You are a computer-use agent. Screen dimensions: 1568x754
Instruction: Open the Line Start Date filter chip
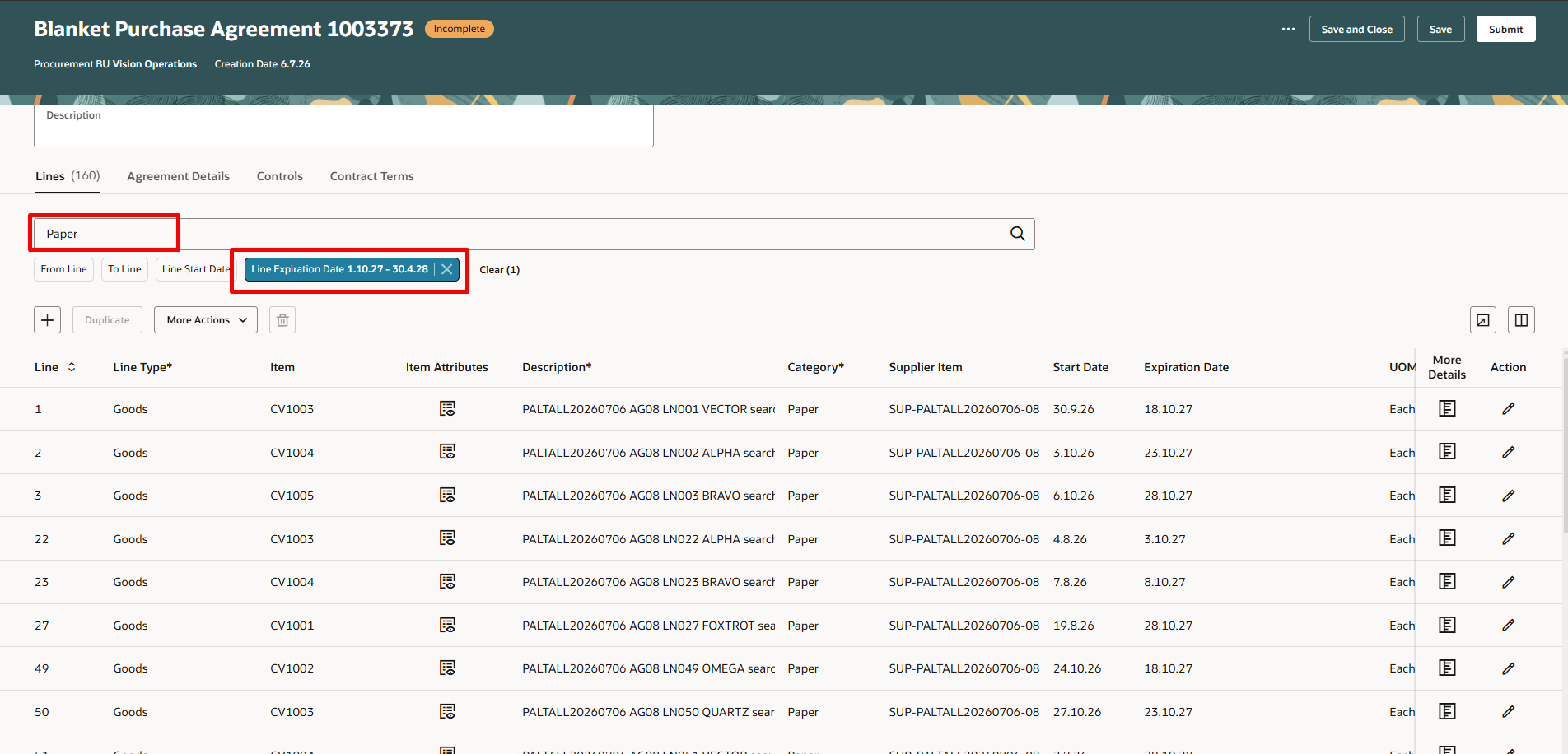coord(195,269)
